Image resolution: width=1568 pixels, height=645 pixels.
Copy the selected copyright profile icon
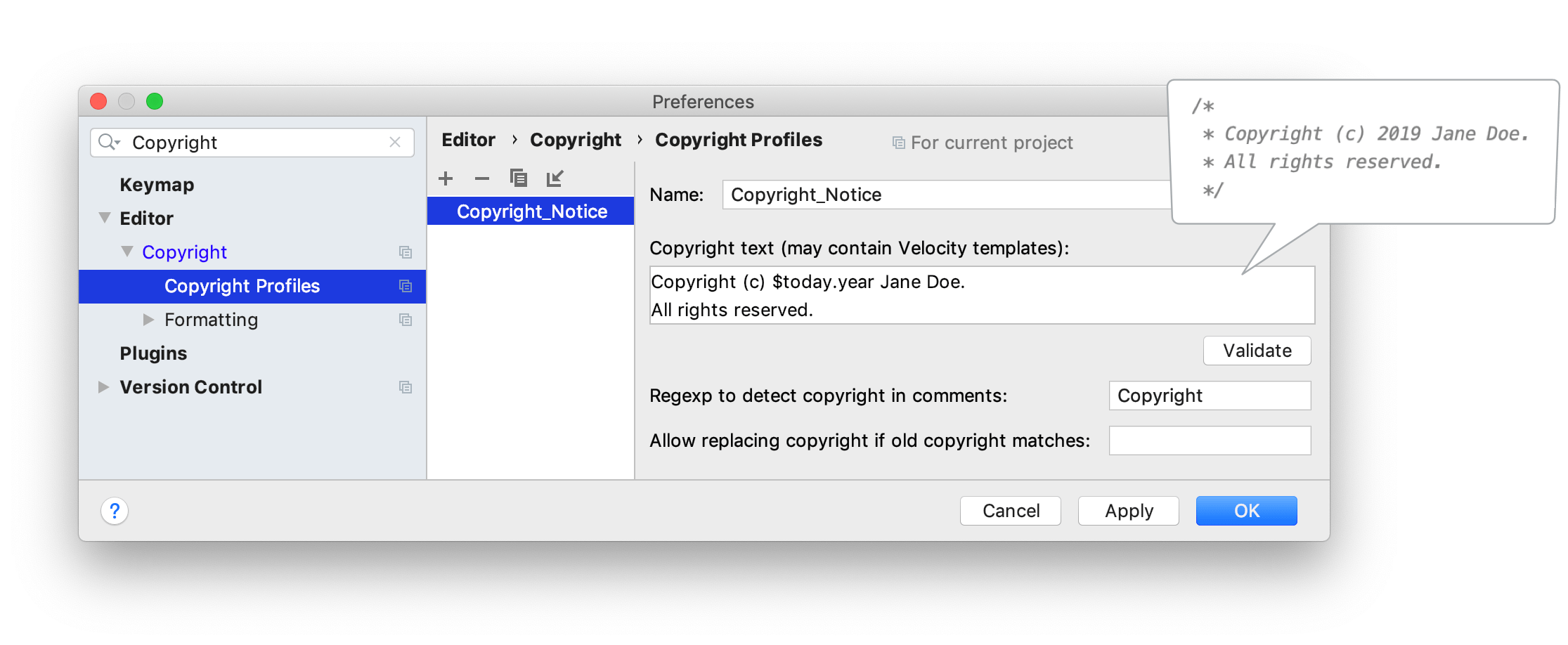pos(519,178)
